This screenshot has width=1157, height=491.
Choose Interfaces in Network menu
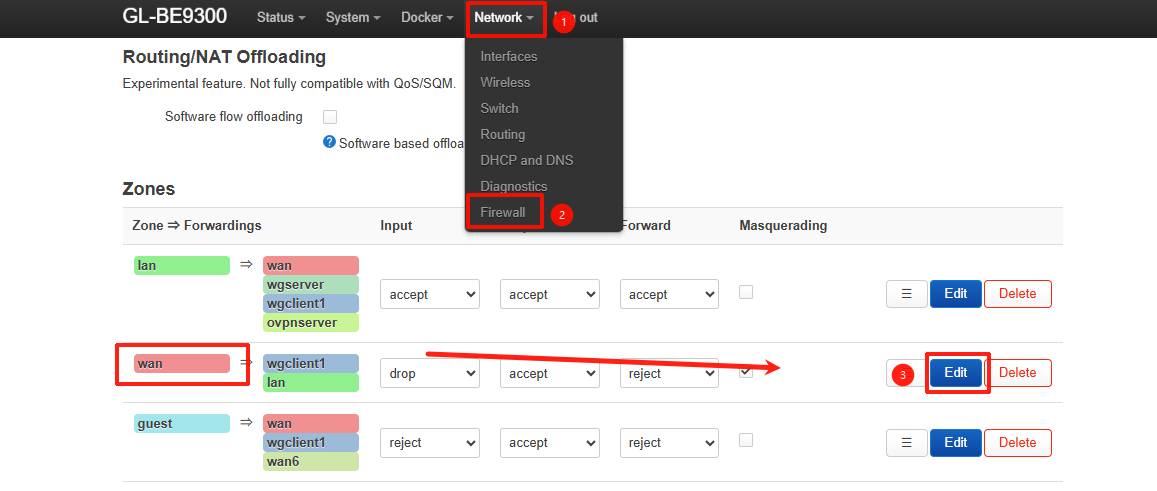[508, 56]
